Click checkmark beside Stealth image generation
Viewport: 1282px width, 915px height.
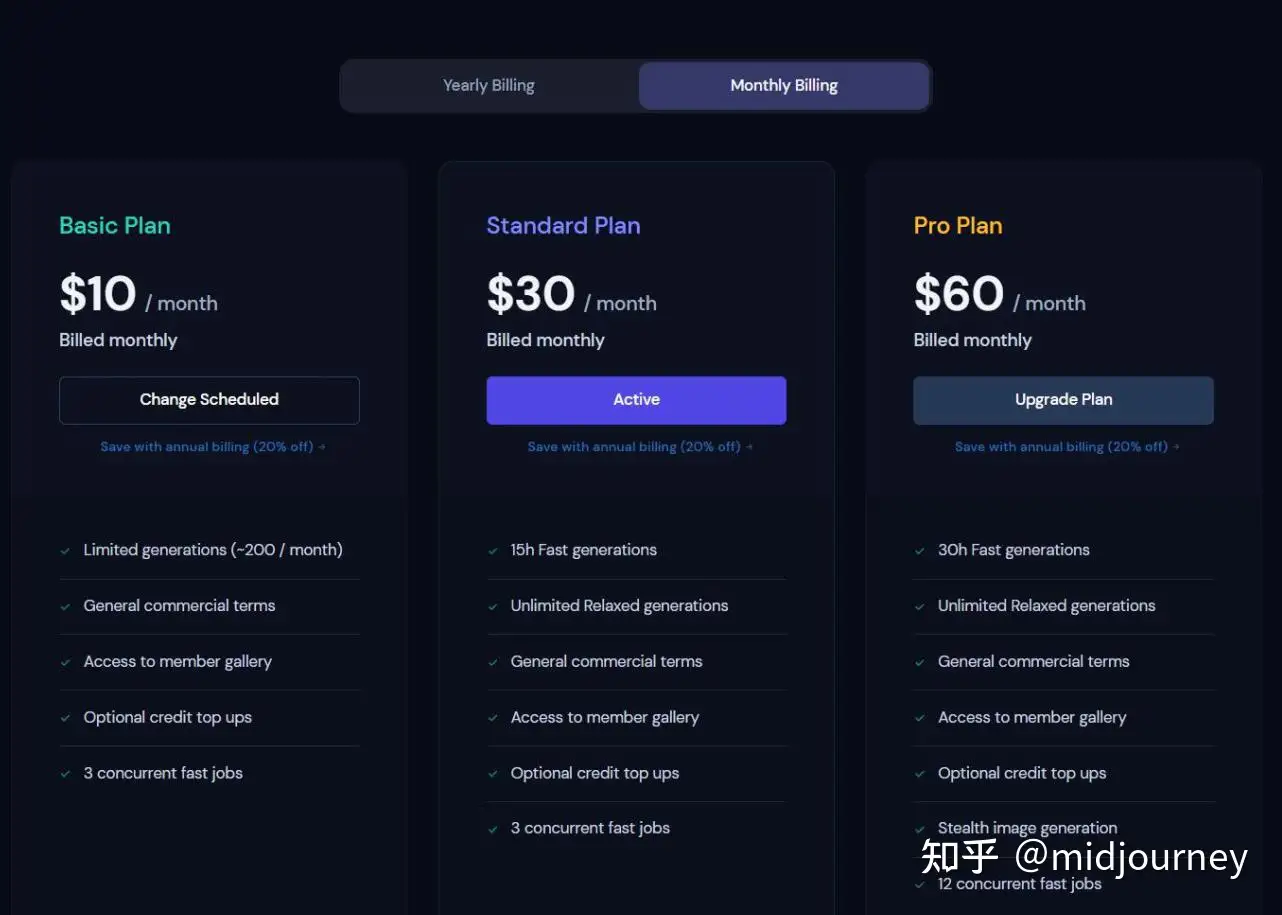(919, 829)
